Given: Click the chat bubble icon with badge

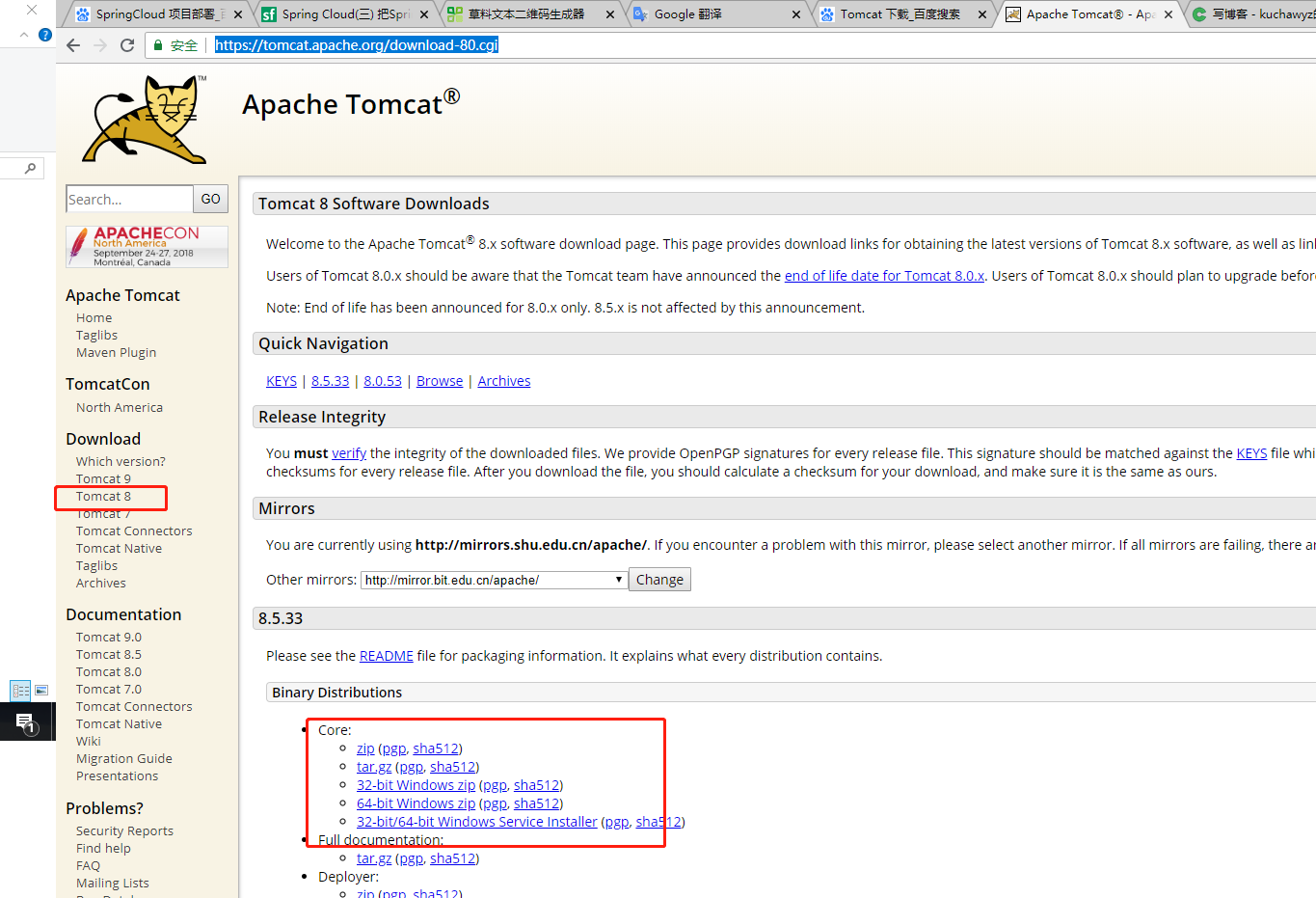Looking at the screenshot, I should point(26,722).
